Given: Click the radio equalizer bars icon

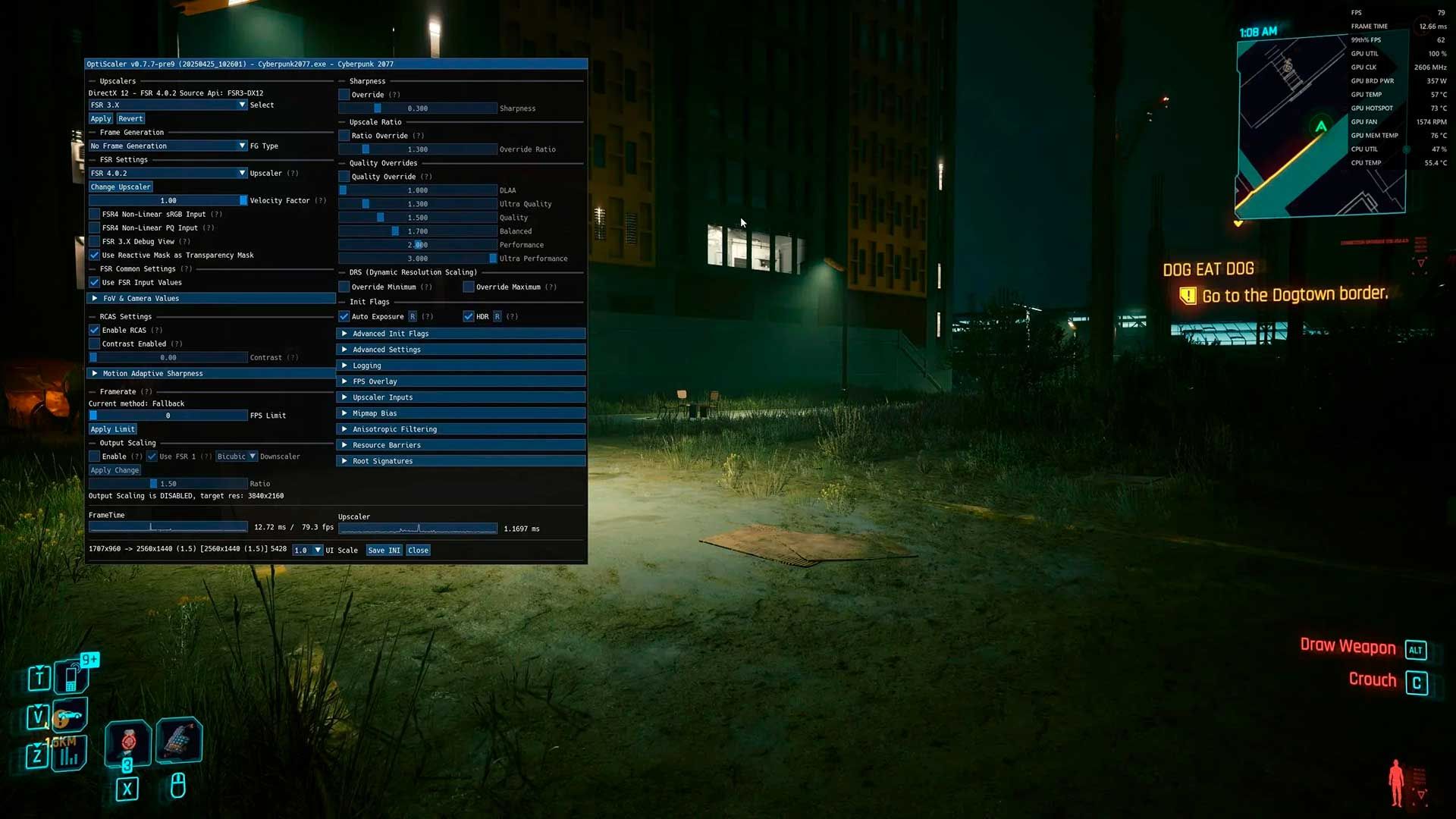Looking at the screenshot, I should [x=70, y=755].
